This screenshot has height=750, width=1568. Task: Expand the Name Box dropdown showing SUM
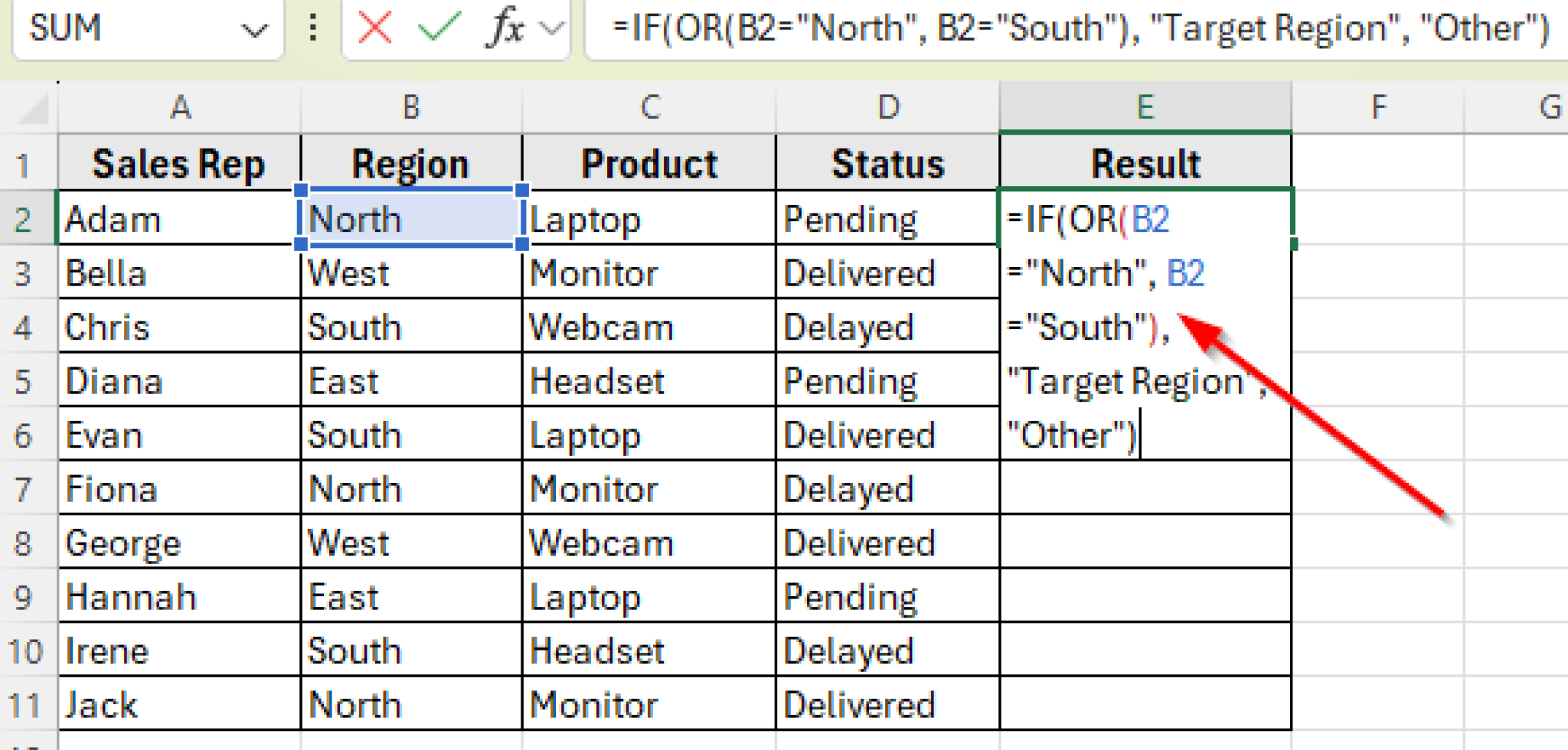click(x=253, y=29)
